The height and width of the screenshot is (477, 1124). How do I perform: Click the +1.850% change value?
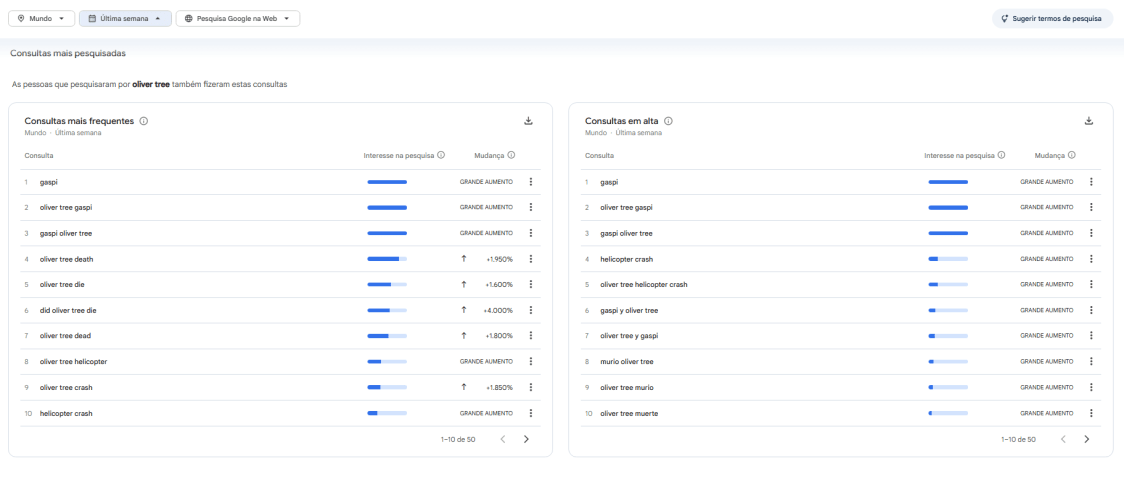[499, 387]
